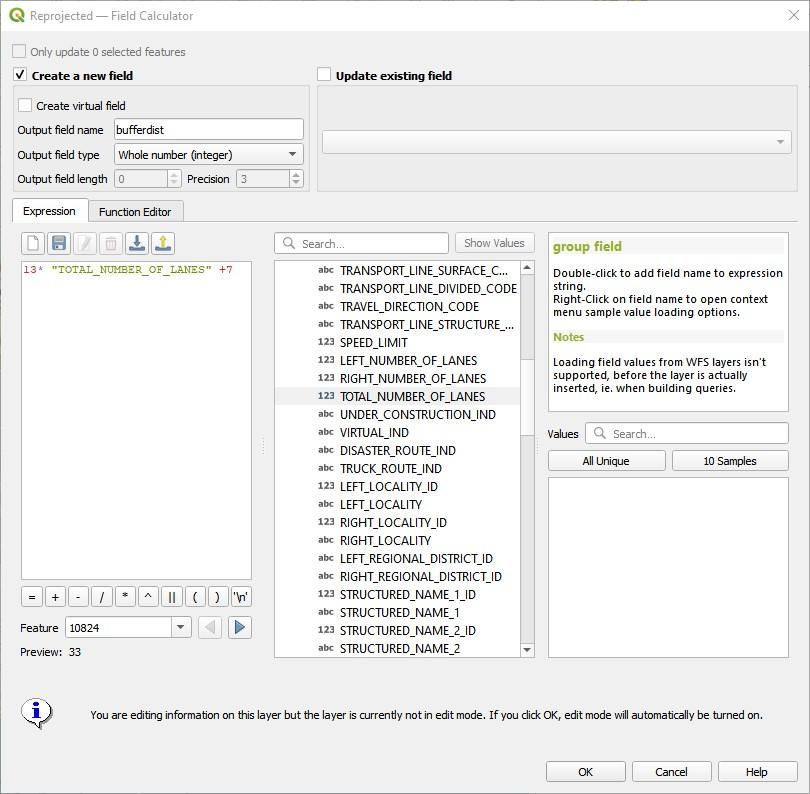Load All Unique values
This screenshot has width=810, height=794.
click(606, 461)
